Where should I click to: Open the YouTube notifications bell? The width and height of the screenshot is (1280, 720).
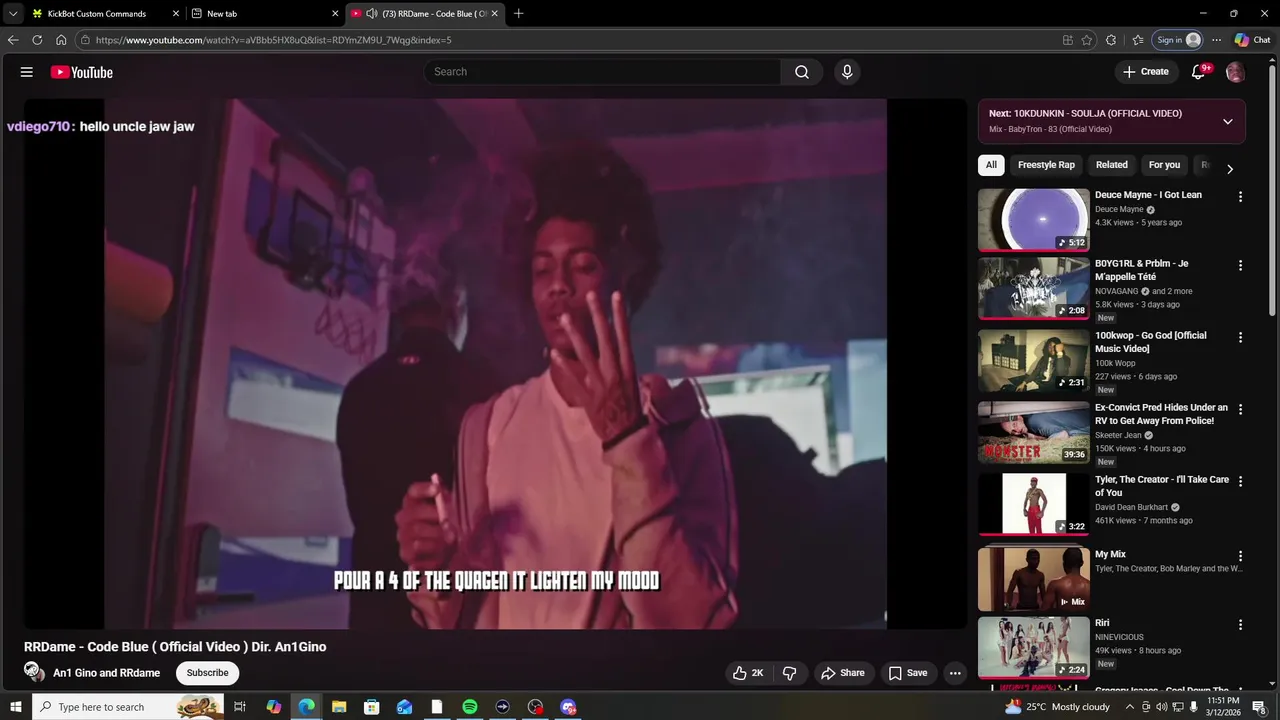(1198, 72)
